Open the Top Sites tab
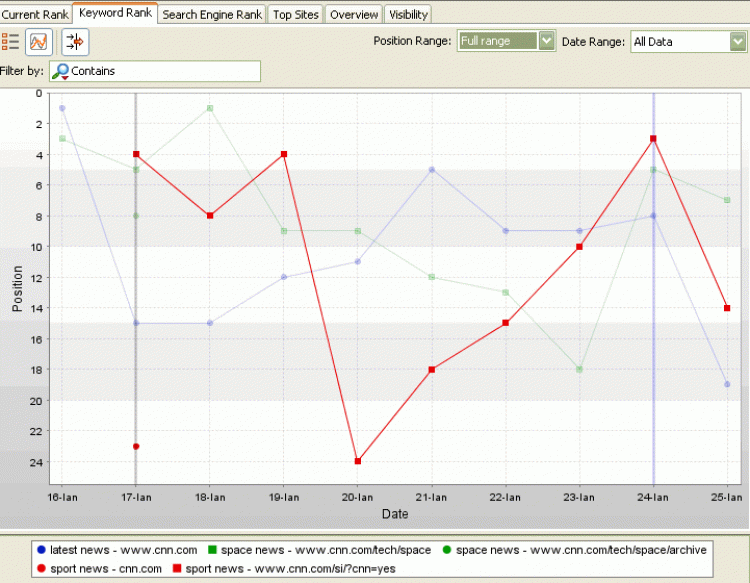750x583 pixels. (296, 14)
